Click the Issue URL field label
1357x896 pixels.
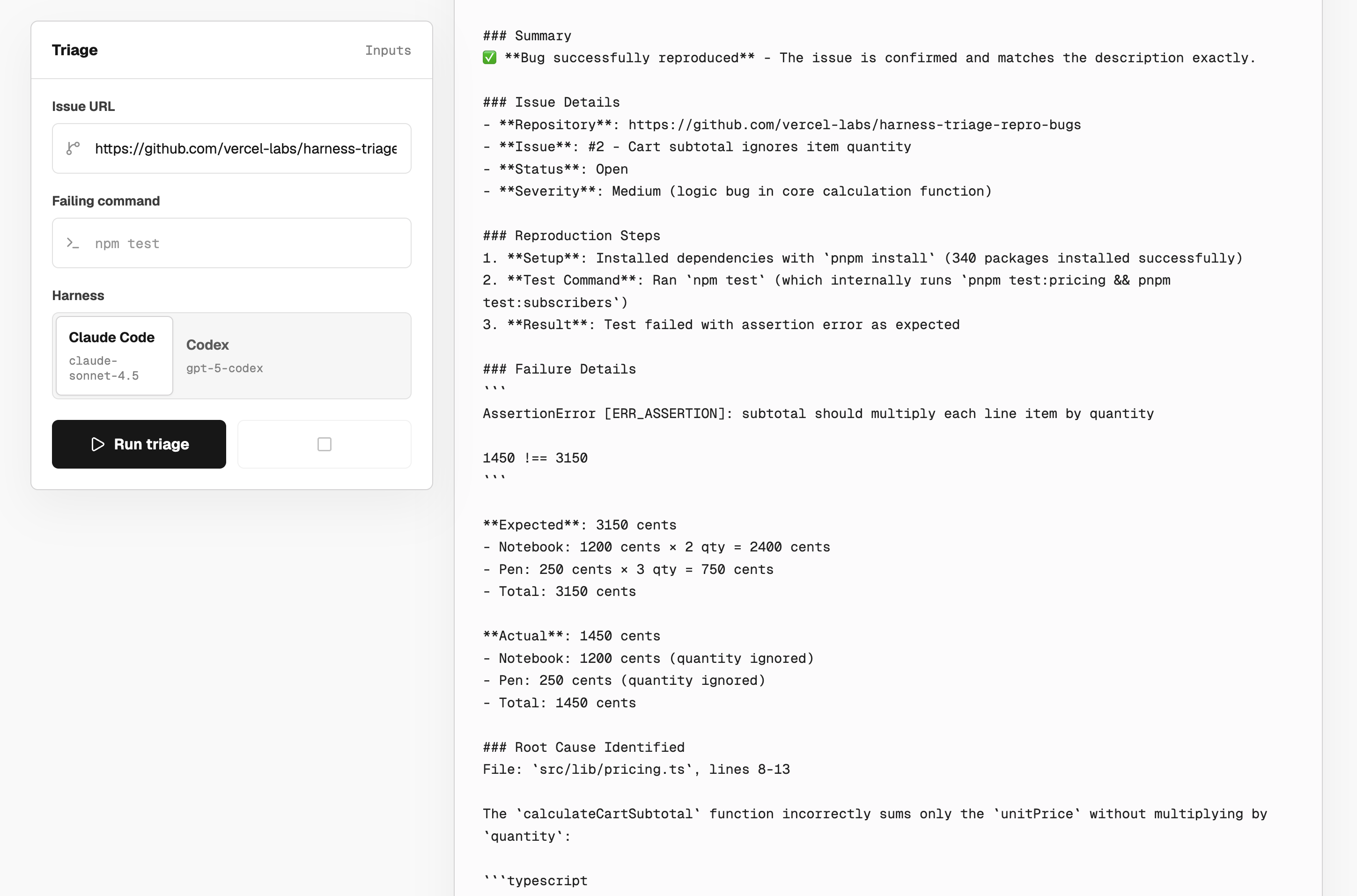tap(83, 106)
